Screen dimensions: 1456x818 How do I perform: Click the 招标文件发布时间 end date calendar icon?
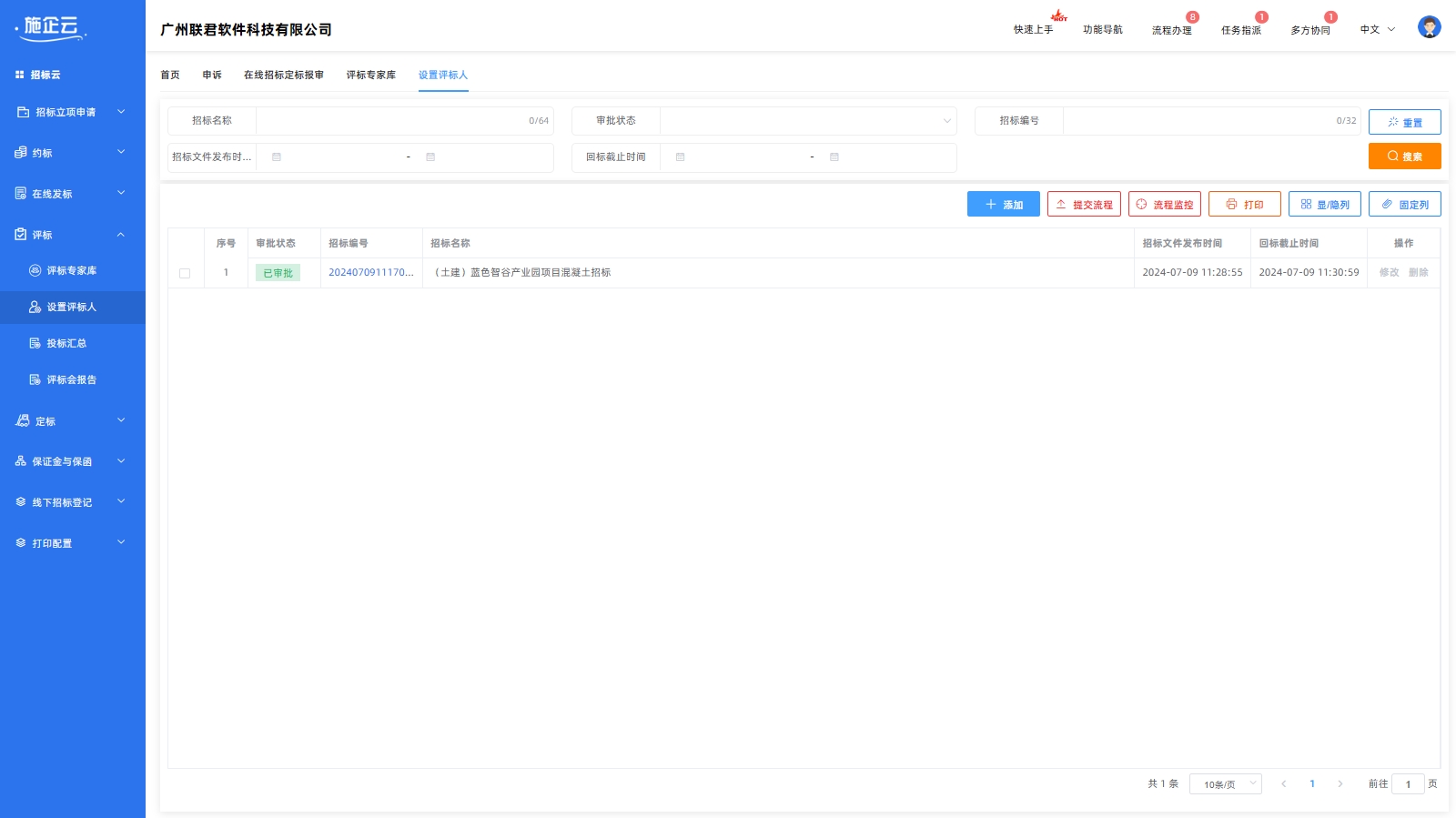tap(430, 157)
